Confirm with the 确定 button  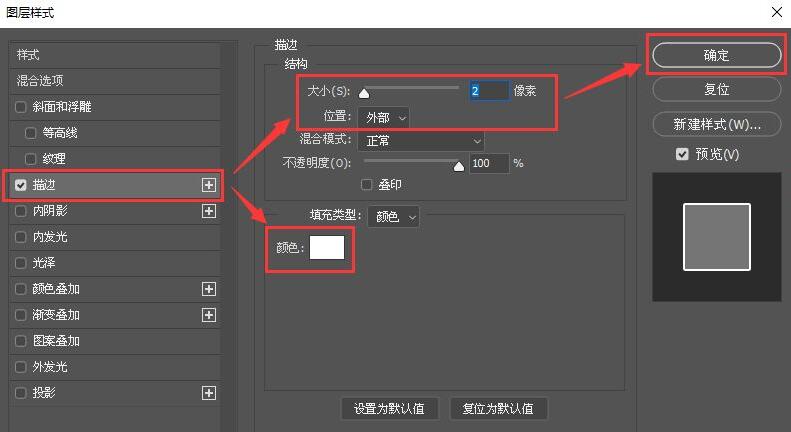(x=716, y=55)
